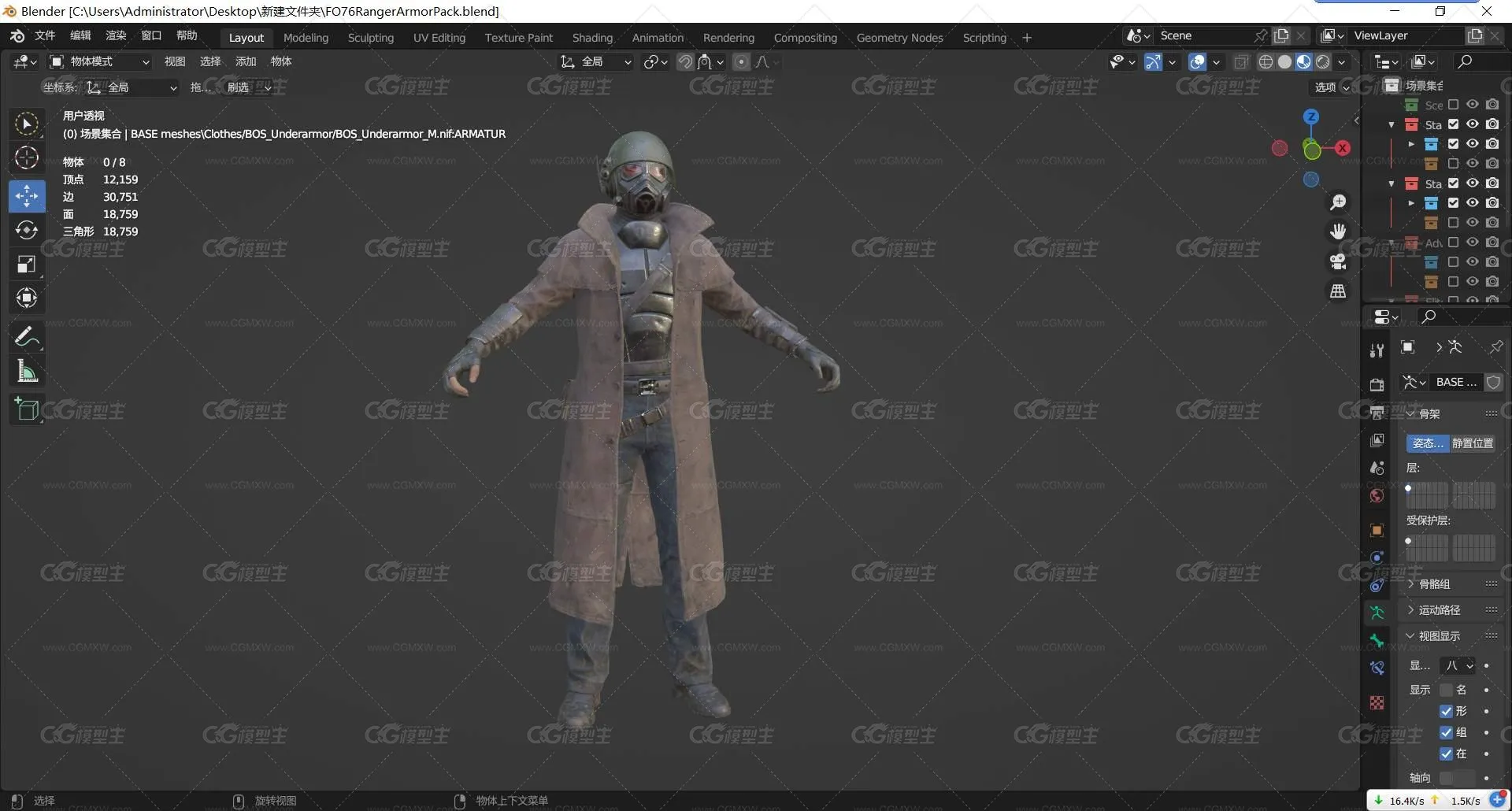Open the 物体模式 mode dropdown
Image resolution: width=1512 pixels, height=811 pixels.
tap(99, 62)
